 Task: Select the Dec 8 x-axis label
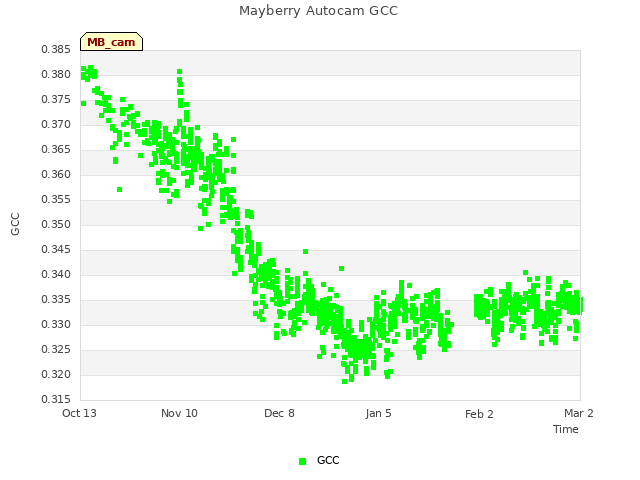coord(279,413)
